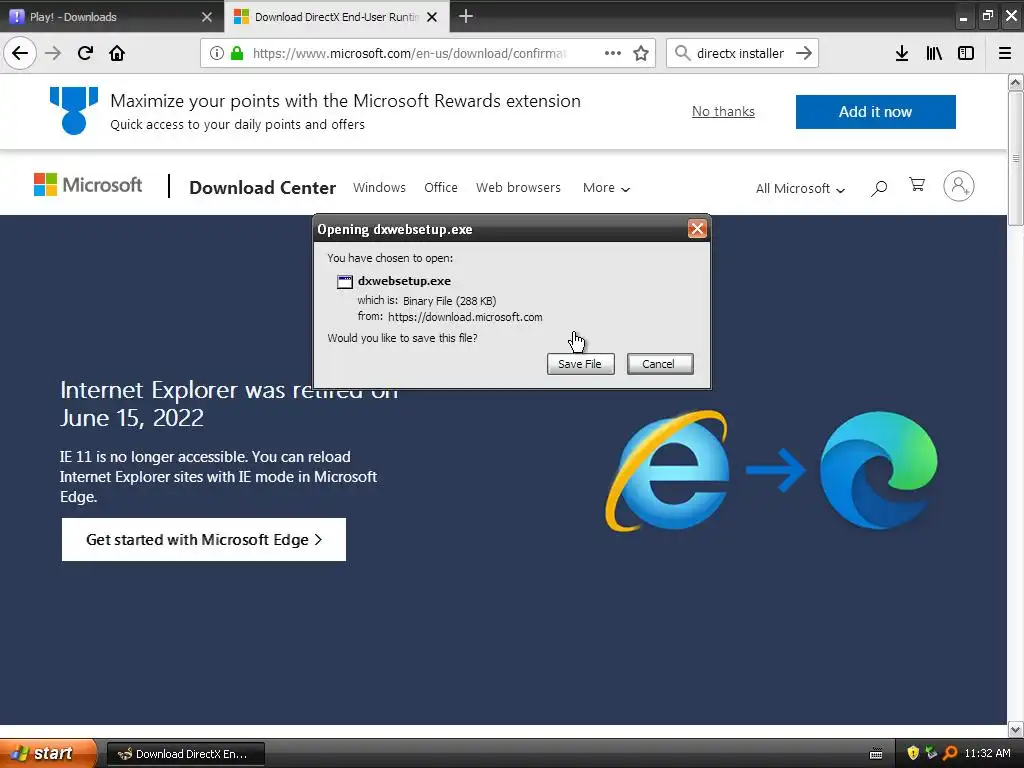Click the Download Center heading link

click(x=263, y=187)
